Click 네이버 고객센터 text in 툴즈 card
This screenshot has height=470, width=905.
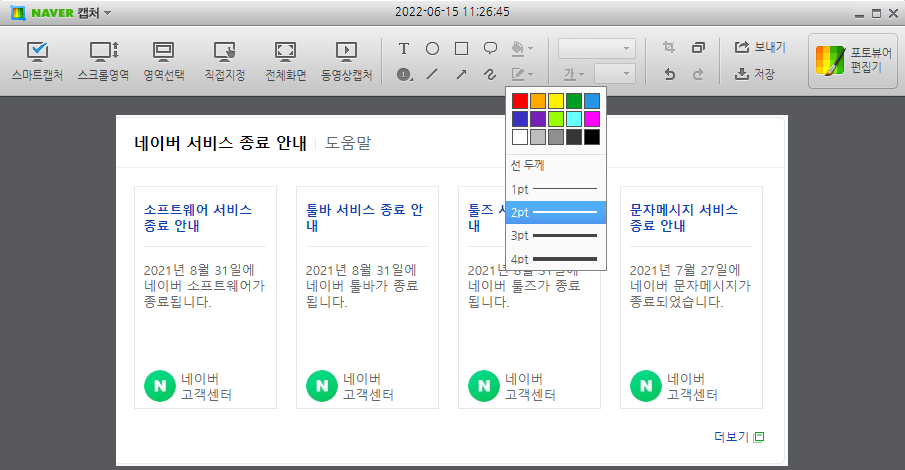click(x=530, y=386)
